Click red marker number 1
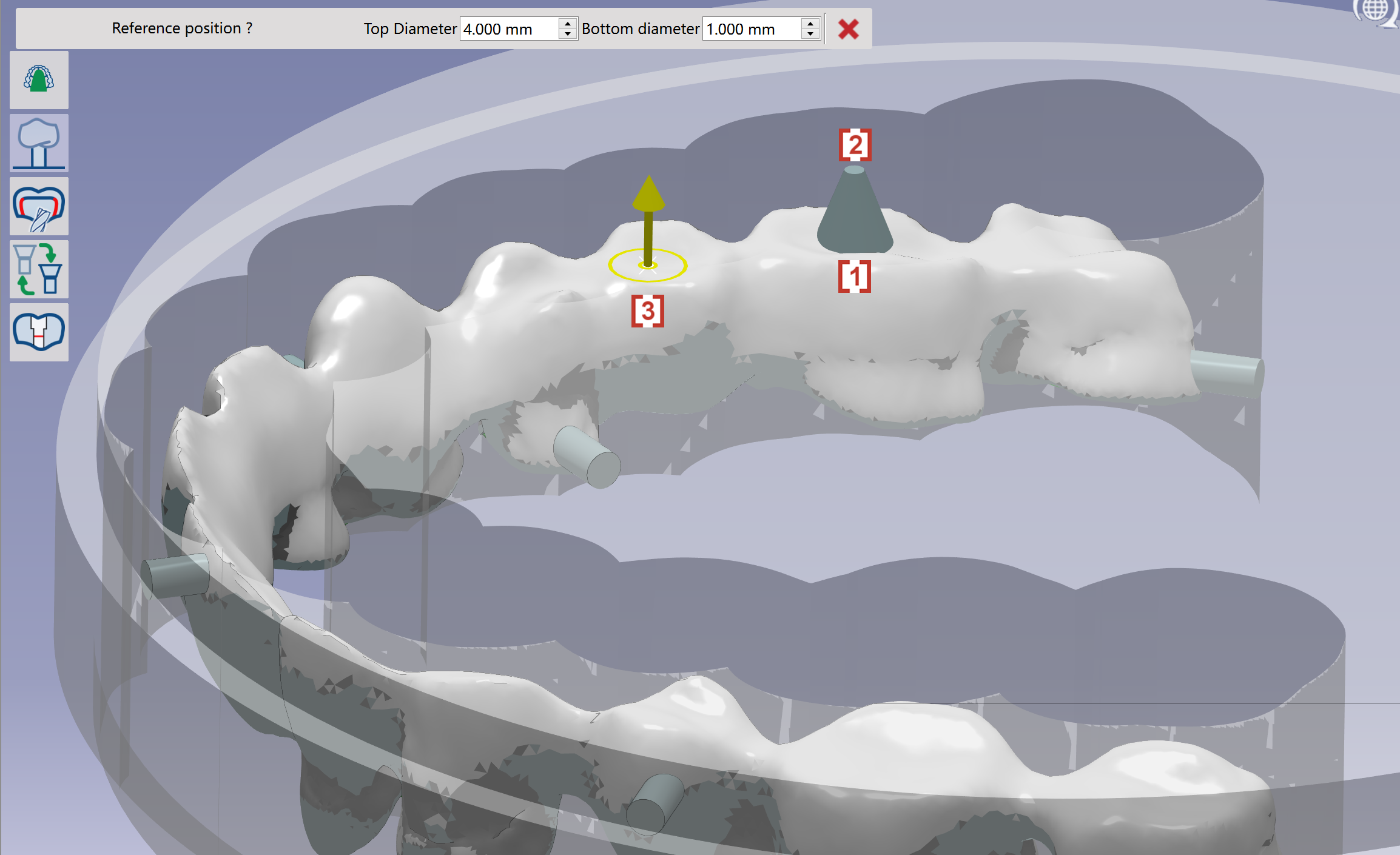This screenshot has height=855, width=1400. [855, 277]
